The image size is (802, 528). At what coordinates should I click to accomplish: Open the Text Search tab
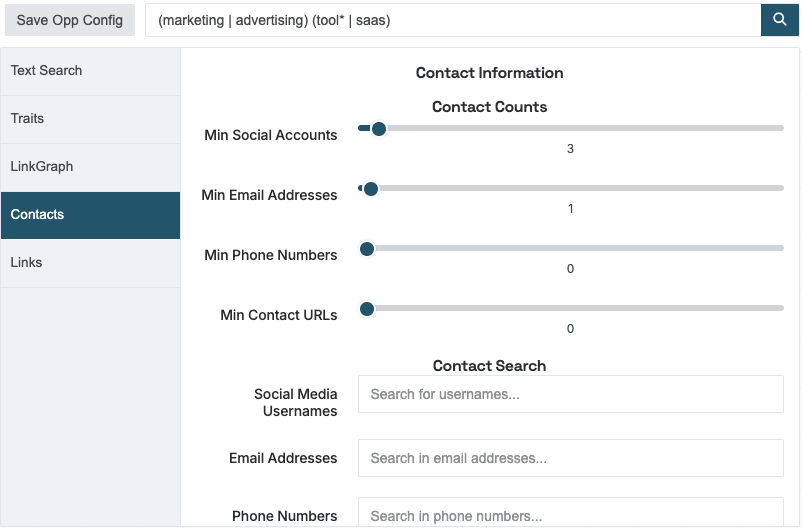tap(91, 71)
